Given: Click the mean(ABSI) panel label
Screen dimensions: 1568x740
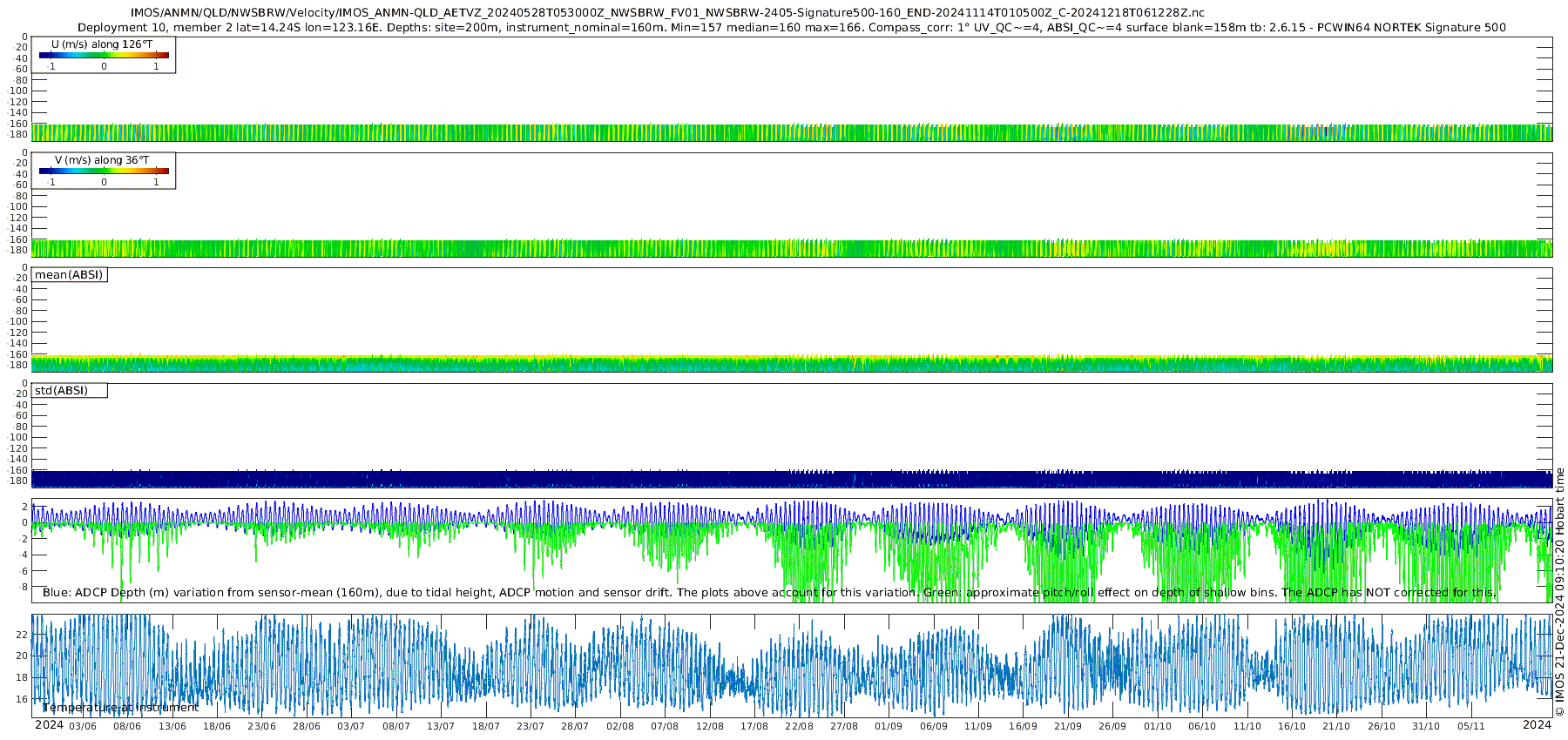Looking at the screenshot, I should pos(69,275).
